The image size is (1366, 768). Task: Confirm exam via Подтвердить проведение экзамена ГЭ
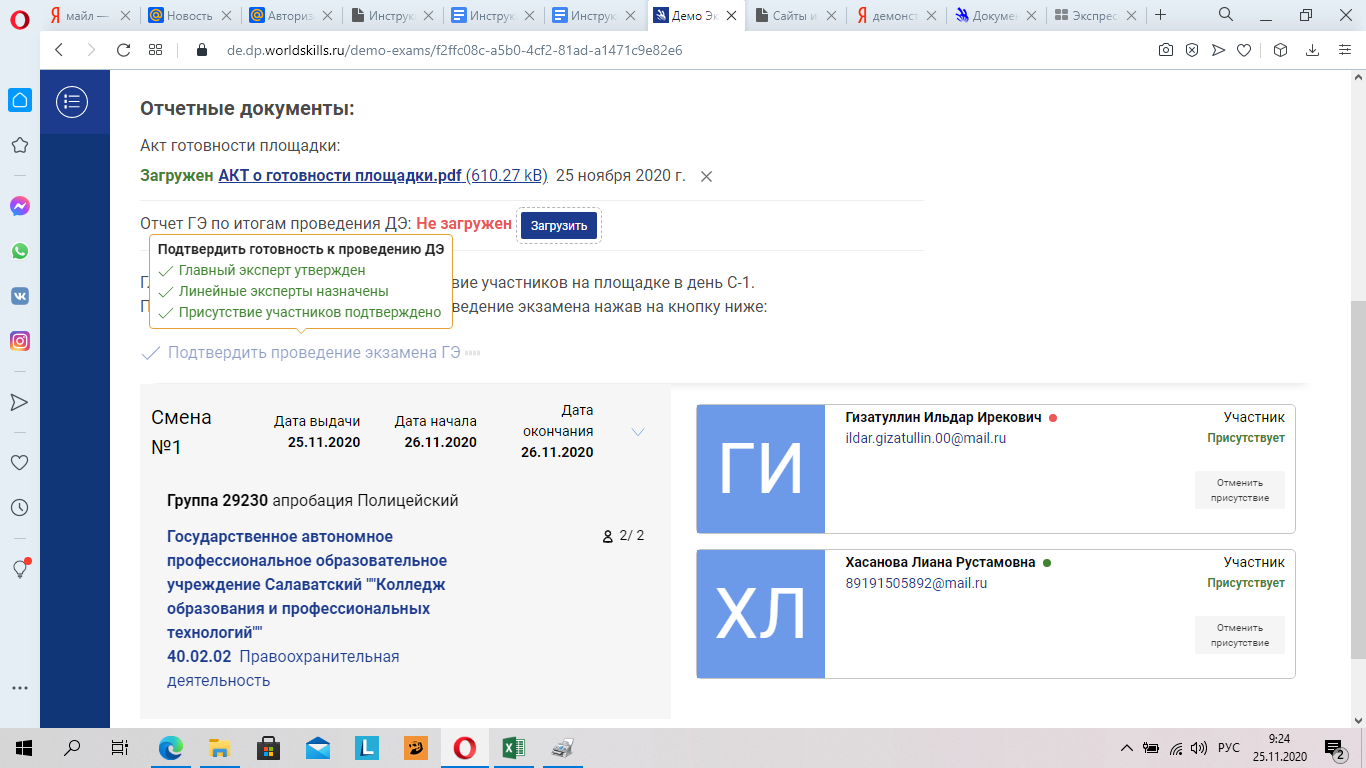[x=313, y=353]
